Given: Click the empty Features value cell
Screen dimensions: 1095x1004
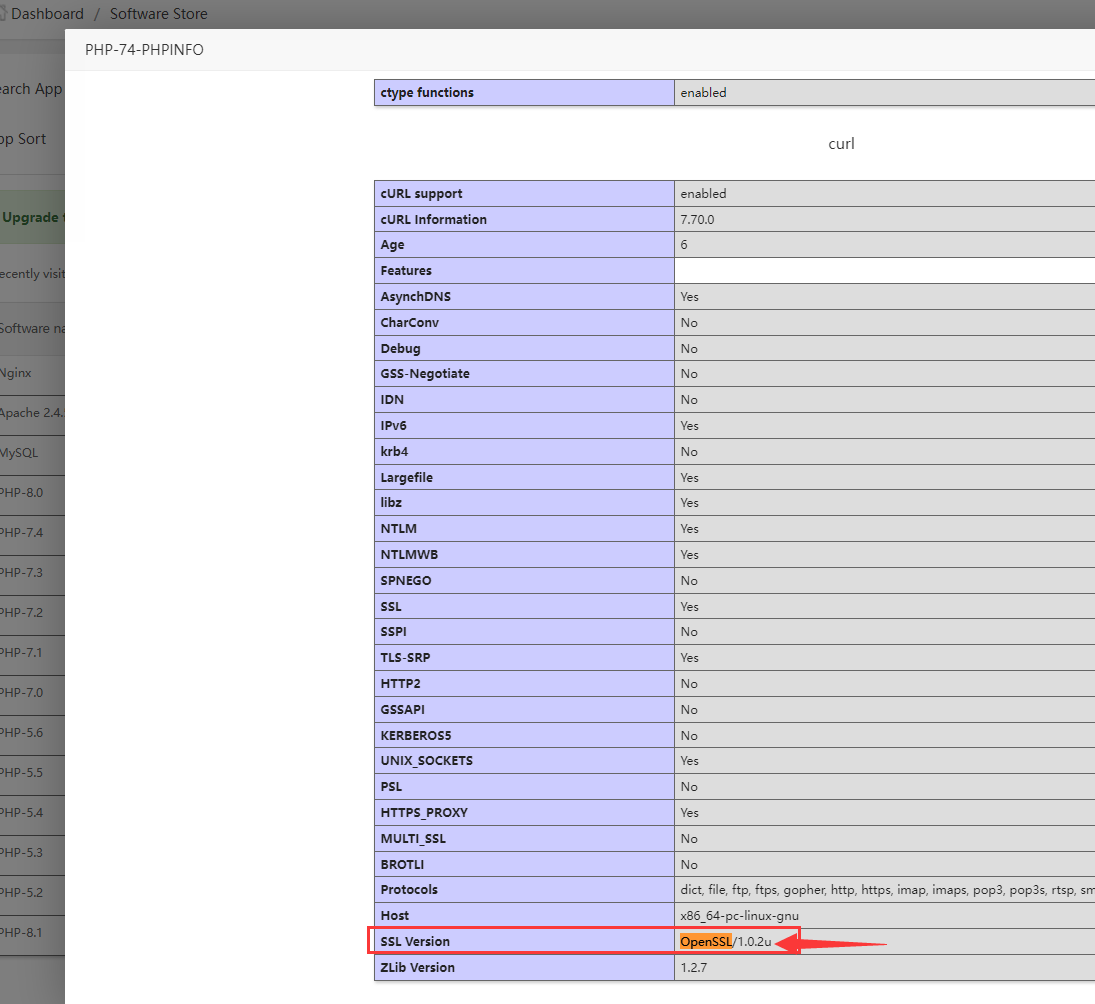Looking at the screenshot, I should (884, 271).
